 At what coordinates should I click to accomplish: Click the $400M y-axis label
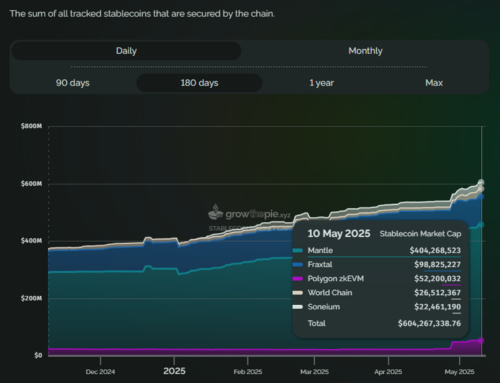pyautogui.click(x=31, y=241)
